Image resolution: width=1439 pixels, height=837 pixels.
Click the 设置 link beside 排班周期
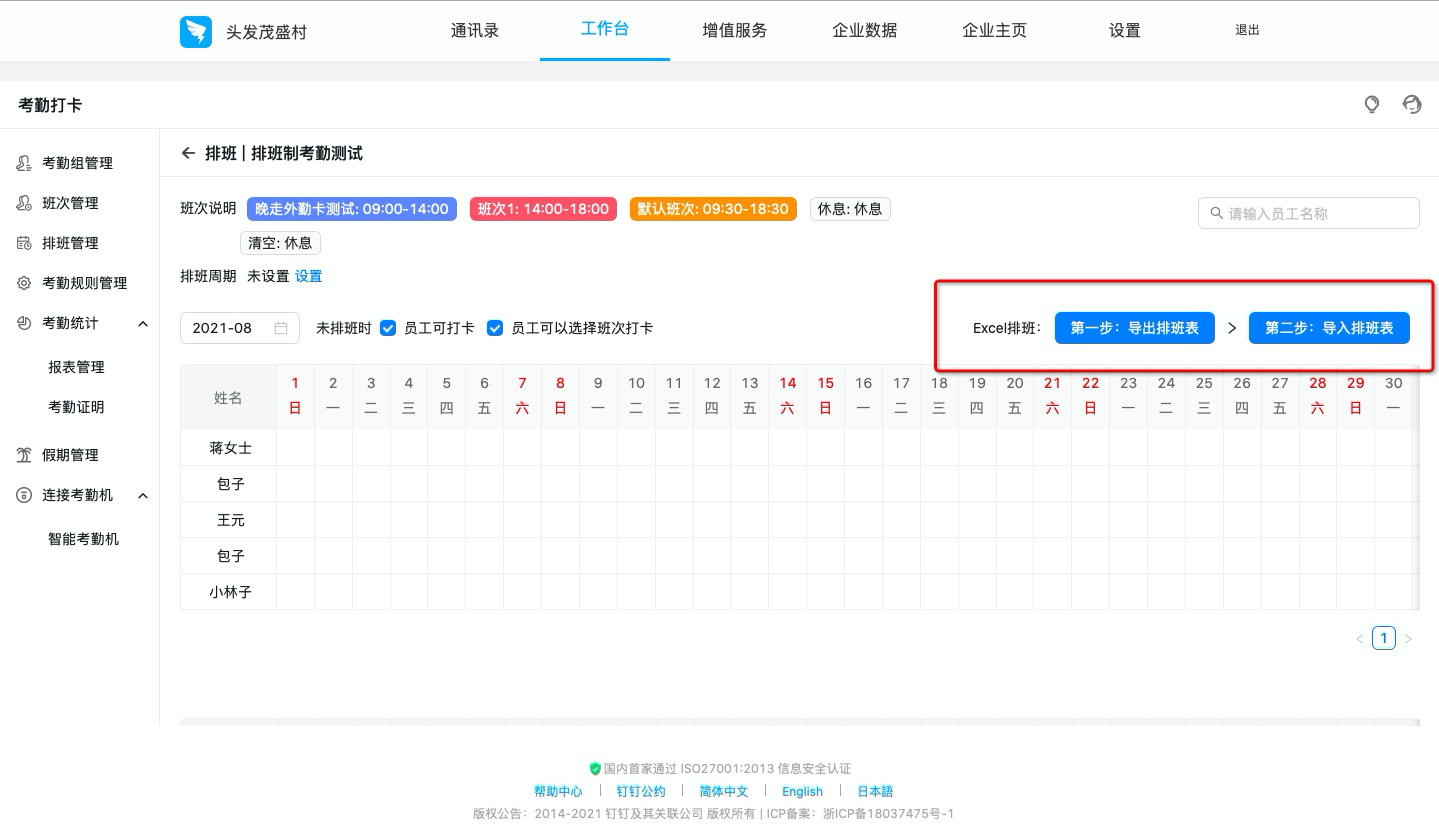click(x=308, y=276)
